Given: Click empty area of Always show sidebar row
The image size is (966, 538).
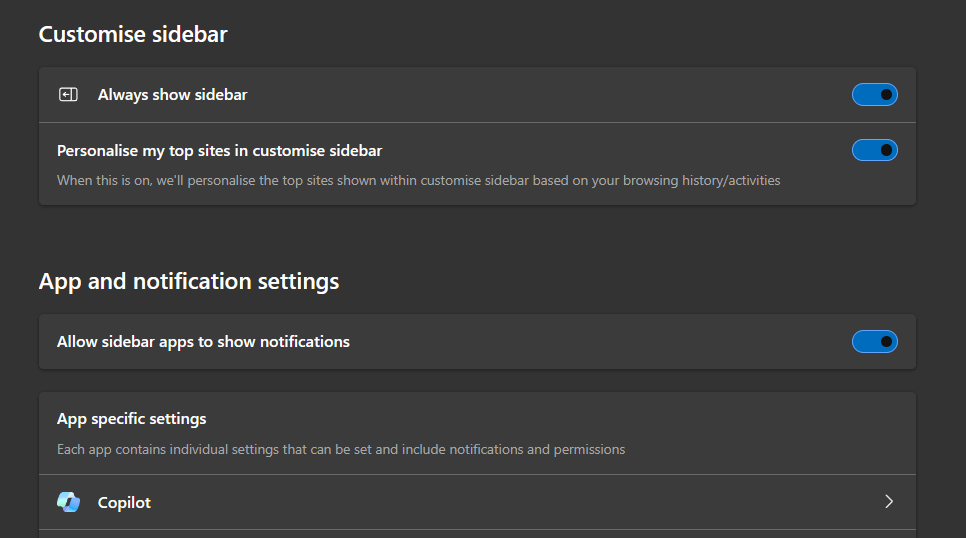Looking at the screenshot, I should pyautogui.click(x=548, y=95).
